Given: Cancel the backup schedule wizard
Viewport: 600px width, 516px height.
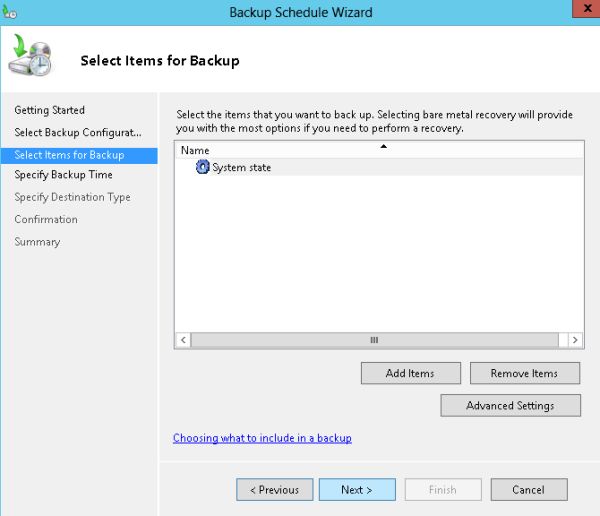Looking at the screenshot, I should pyautogui.click(x=529, y=490).
